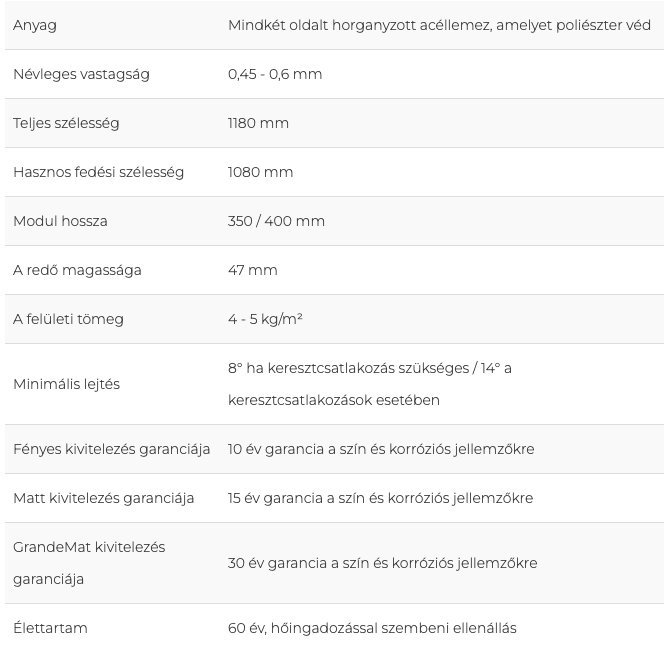Image resolution: width=664 pixels, height=650 pixels.
Task: Click the Minimális lejtés label
Action: point(66,384)
